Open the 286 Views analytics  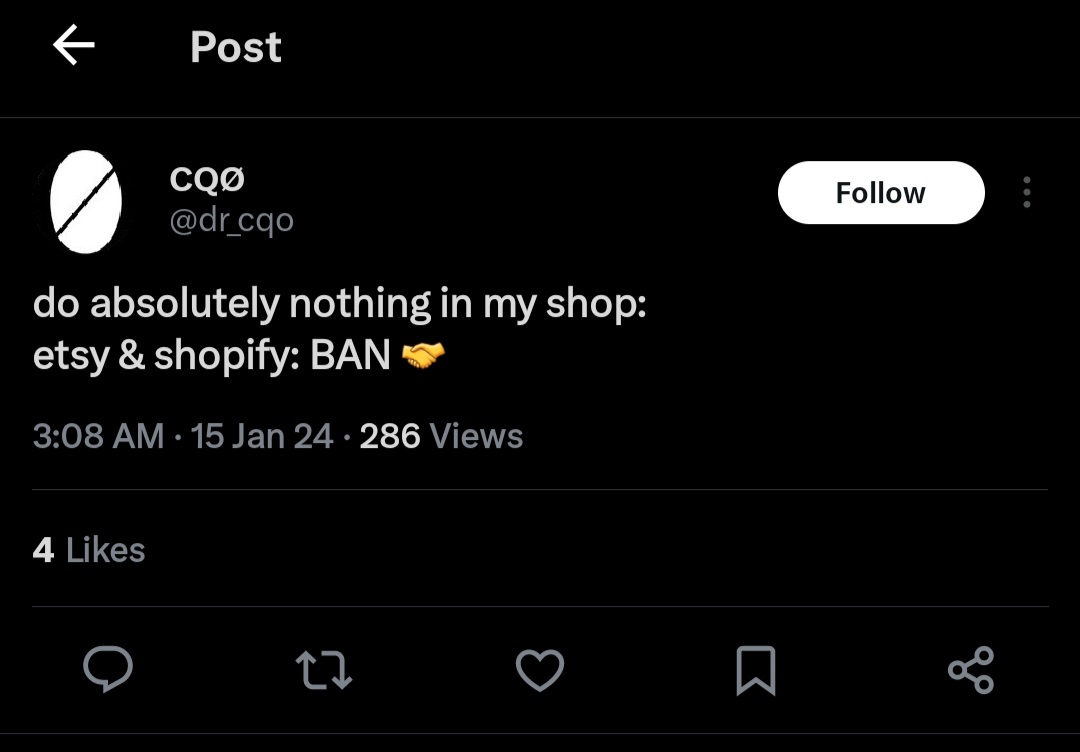click(x=441, y=436)
